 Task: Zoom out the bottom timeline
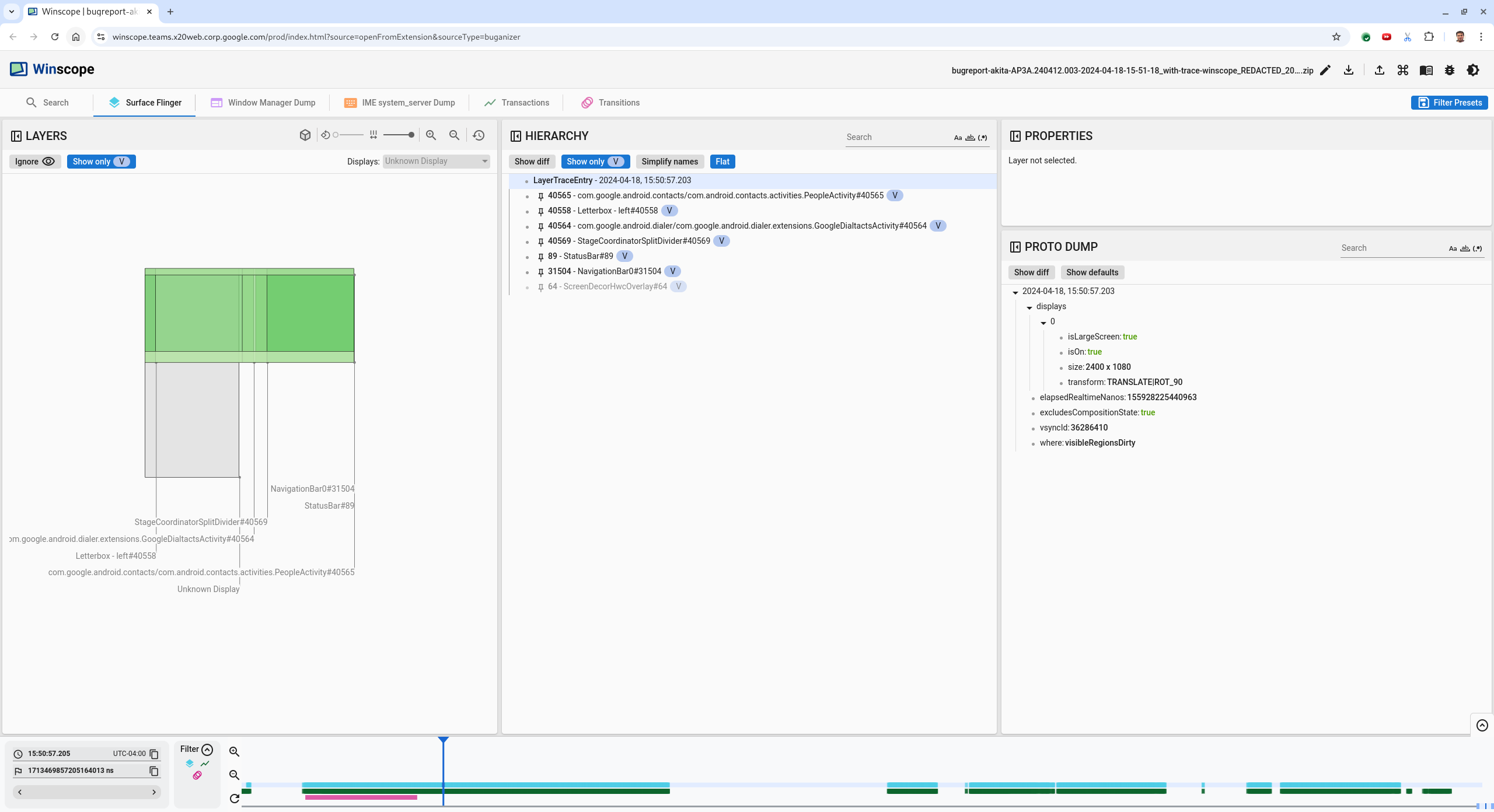coord(235,775)
